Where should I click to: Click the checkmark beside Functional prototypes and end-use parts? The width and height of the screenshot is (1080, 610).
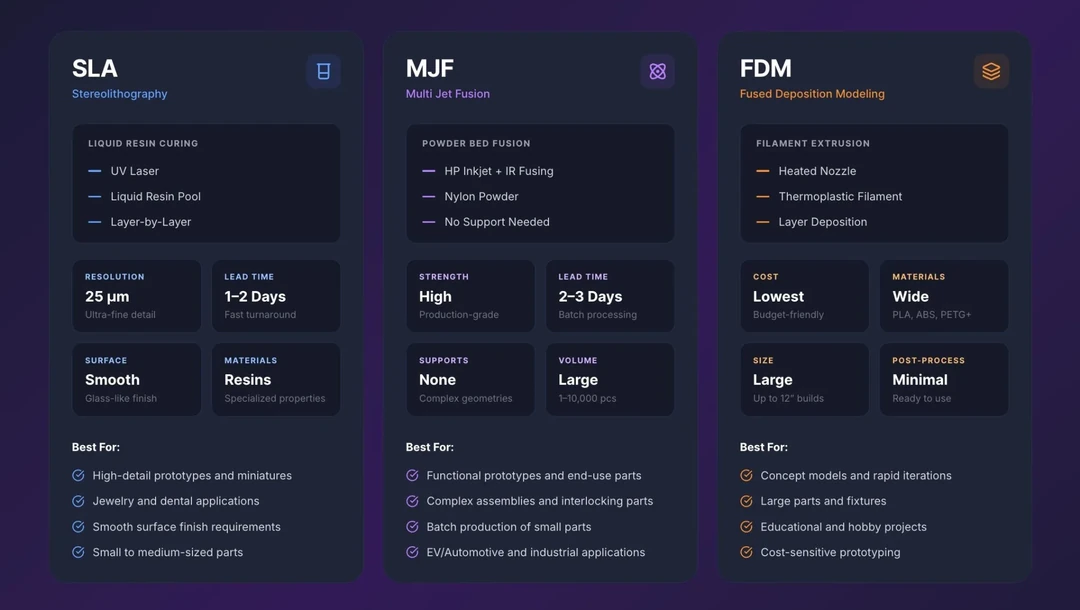413,475
